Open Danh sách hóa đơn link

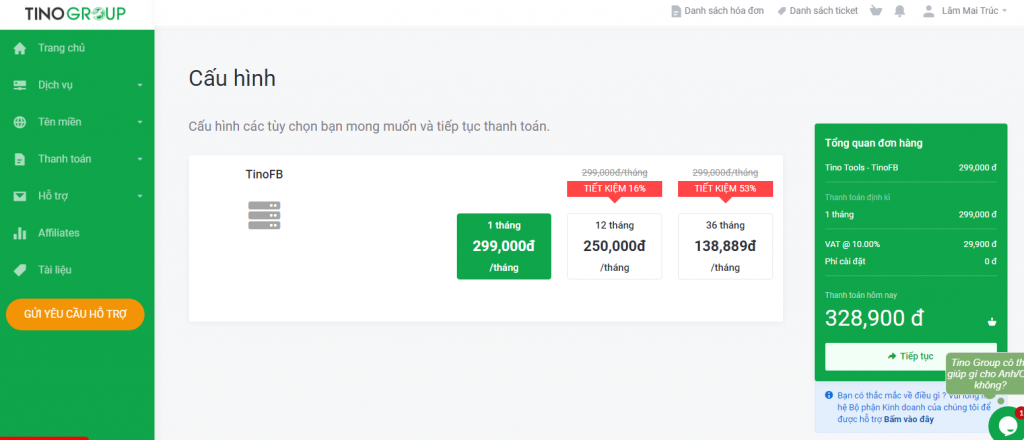click(x=717, y=10)
